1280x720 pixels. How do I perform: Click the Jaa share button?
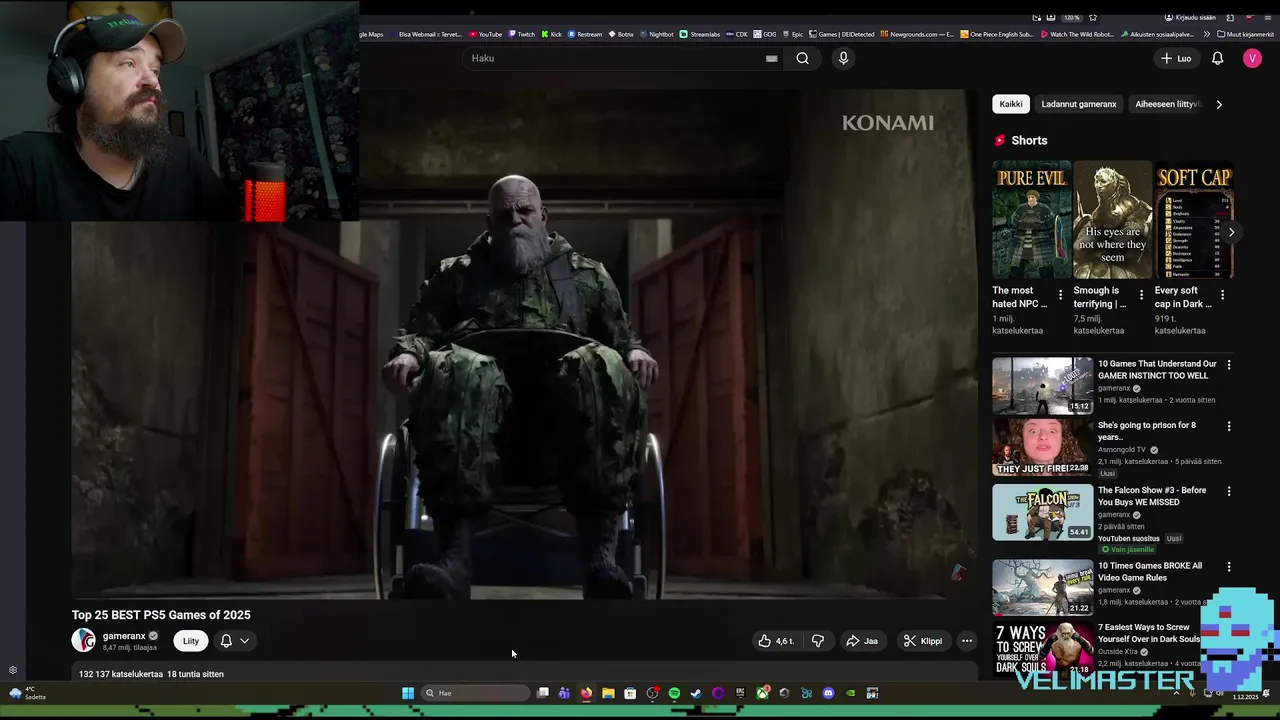point(862,641)
